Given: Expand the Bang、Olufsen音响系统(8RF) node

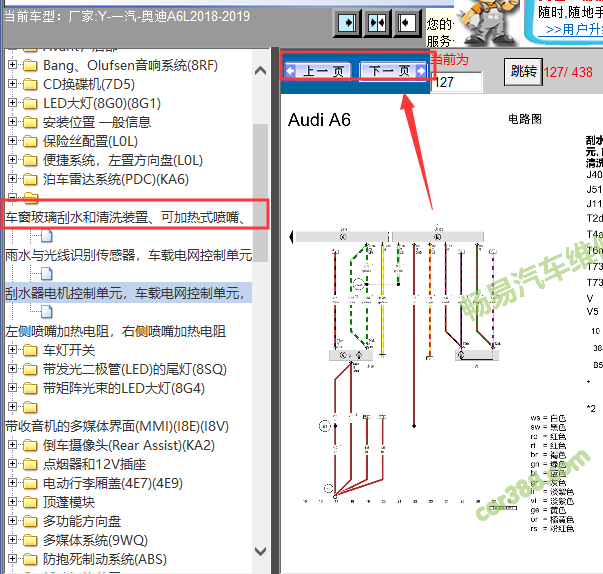Looking at the screenshot, I should [x=12, y=65].
